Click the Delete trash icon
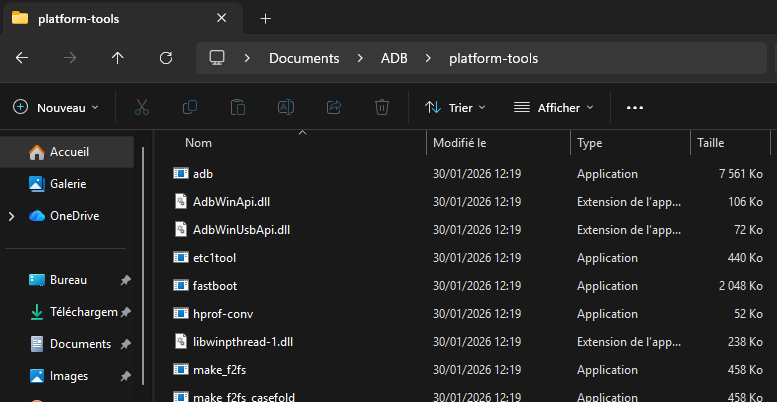777x402 pixels. tap(382, 108)
